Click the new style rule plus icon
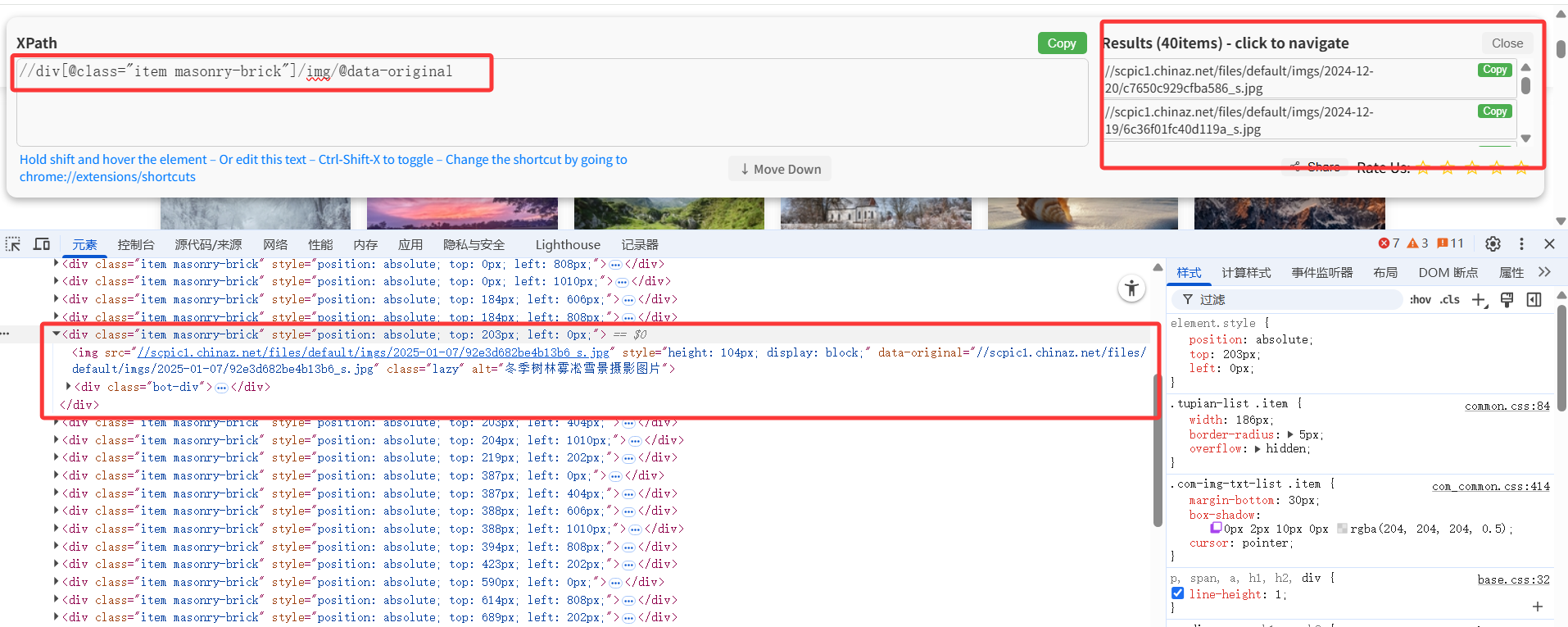Screen dimensions: 1568x627 (1479, 300)
